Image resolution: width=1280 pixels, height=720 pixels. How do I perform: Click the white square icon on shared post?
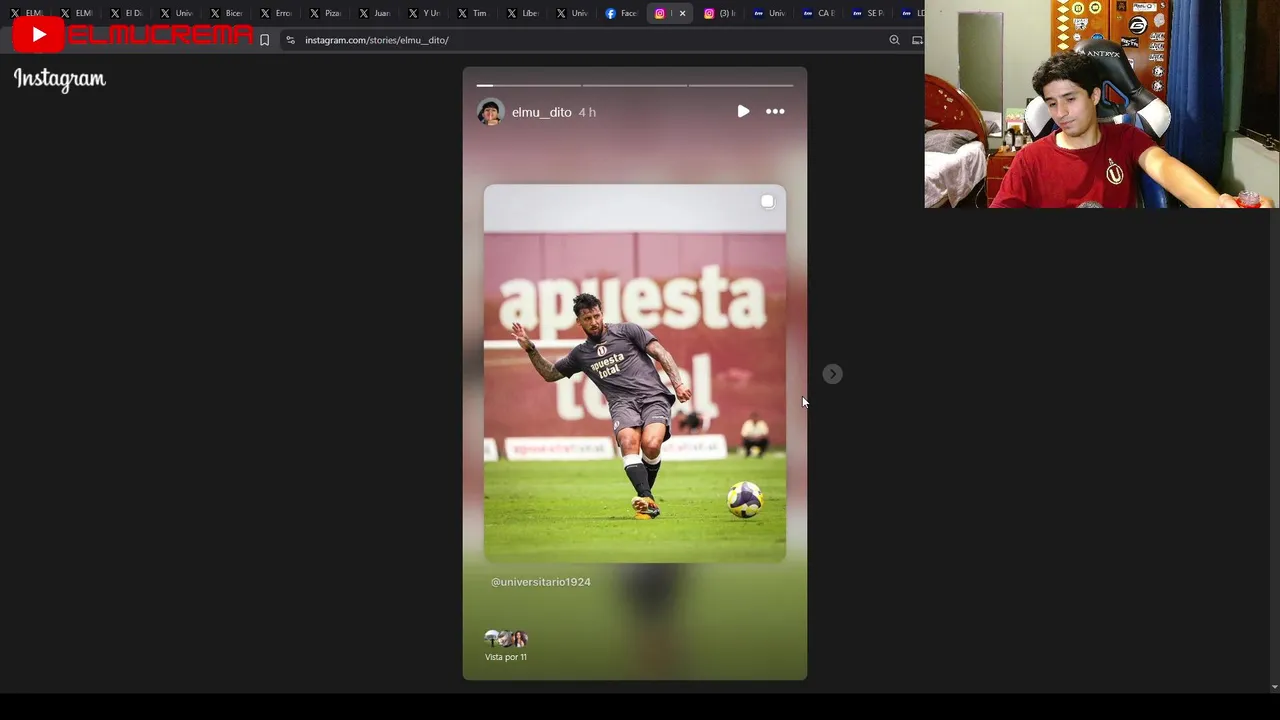pyautogui.click(x=767, y=201)
